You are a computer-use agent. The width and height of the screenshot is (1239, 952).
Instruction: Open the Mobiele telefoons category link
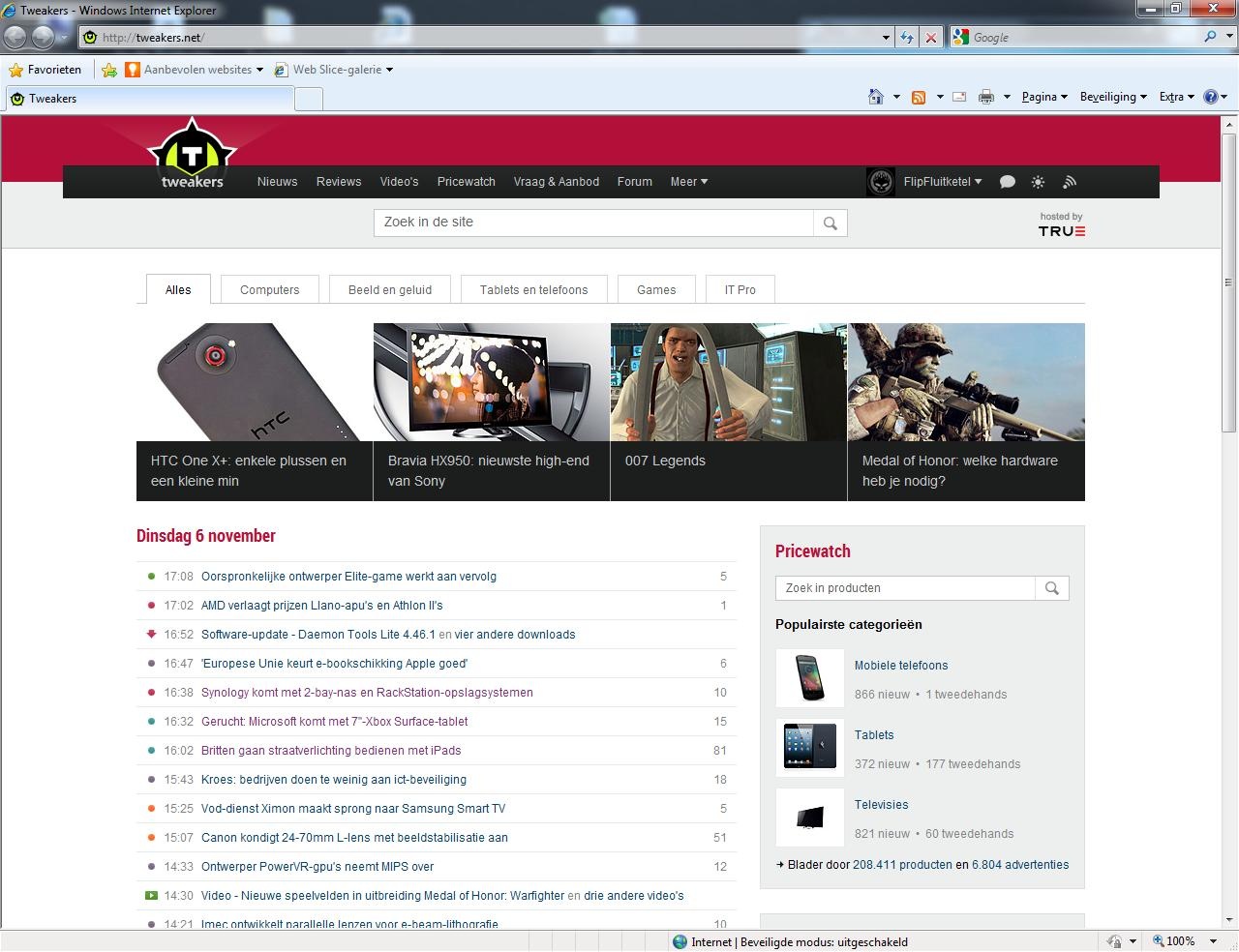pyautogui.click(x=901, y=666)
